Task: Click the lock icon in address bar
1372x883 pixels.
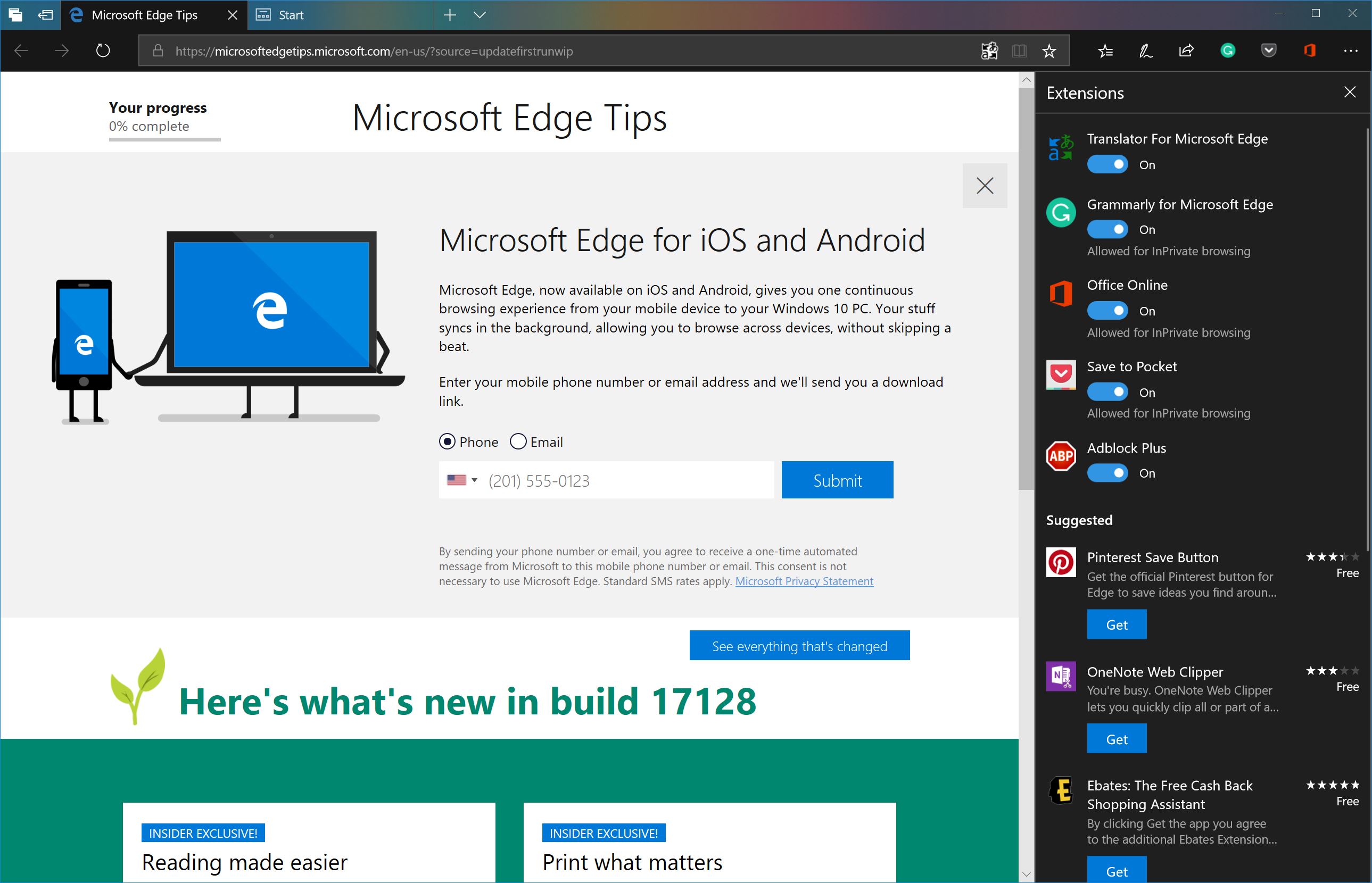Action: click(158, 51)
